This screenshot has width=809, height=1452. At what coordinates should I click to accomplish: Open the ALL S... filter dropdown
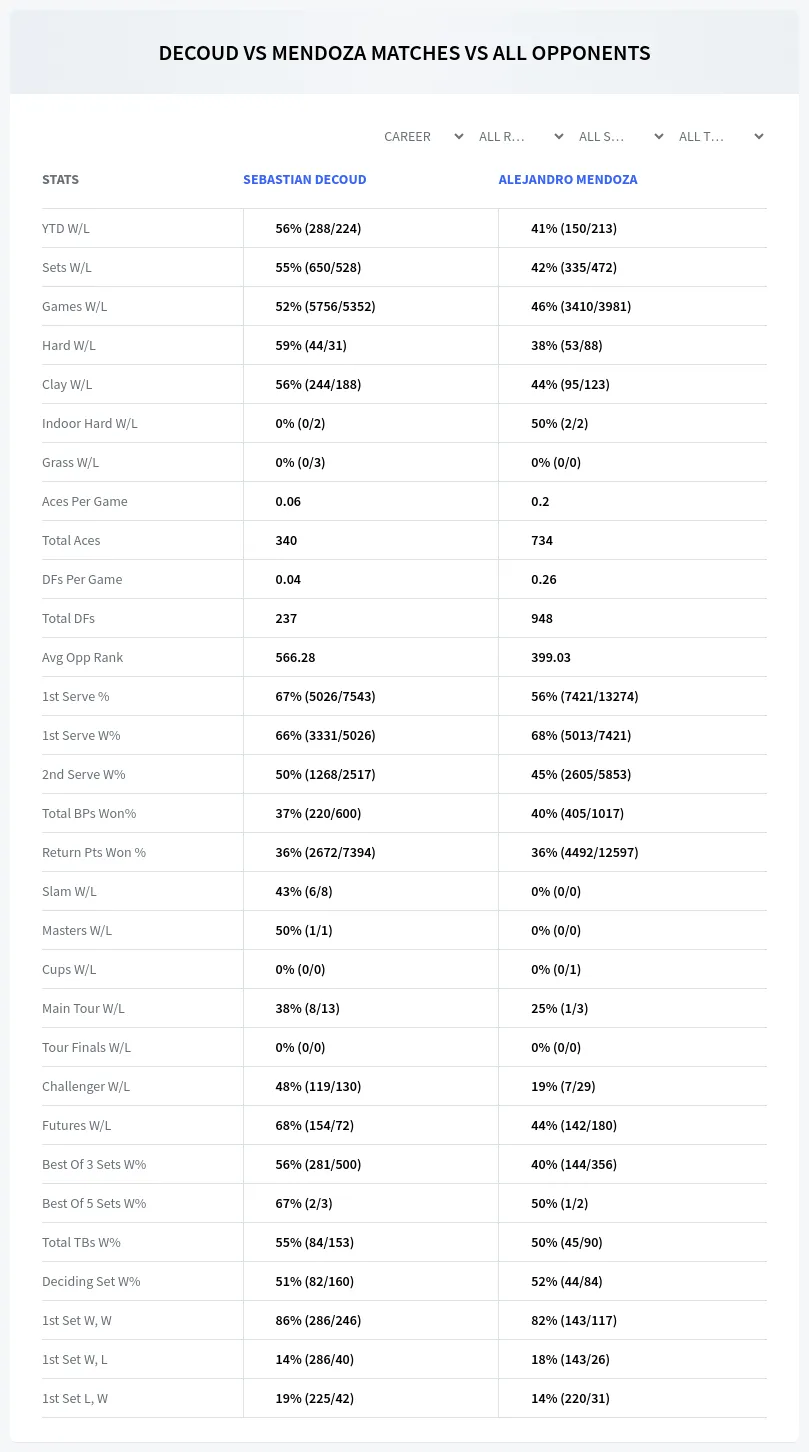tap(621, 136)
